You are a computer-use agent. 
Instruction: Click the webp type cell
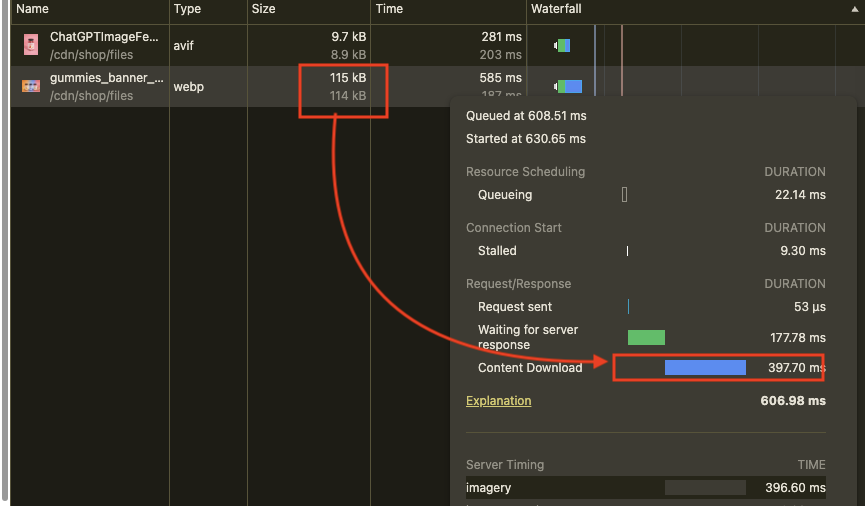(x=189, y=87)
